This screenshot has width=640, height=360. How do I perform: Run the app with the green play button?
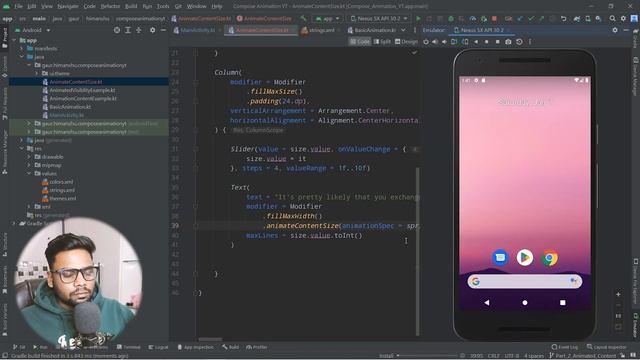pyautogui.click(x=418, y=19)
